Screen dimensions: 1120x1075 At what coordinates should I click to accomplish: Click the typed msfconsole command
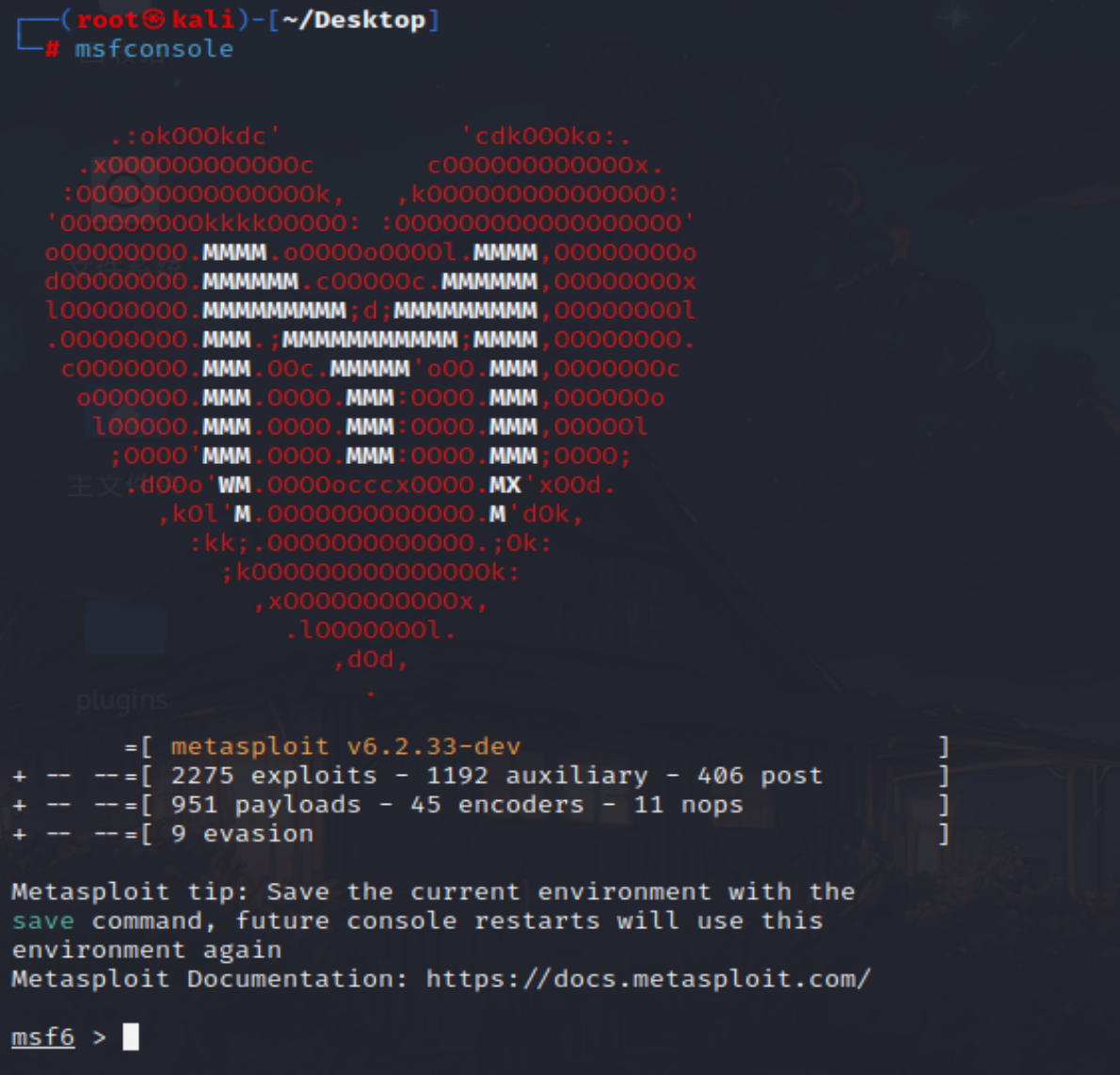154,49
